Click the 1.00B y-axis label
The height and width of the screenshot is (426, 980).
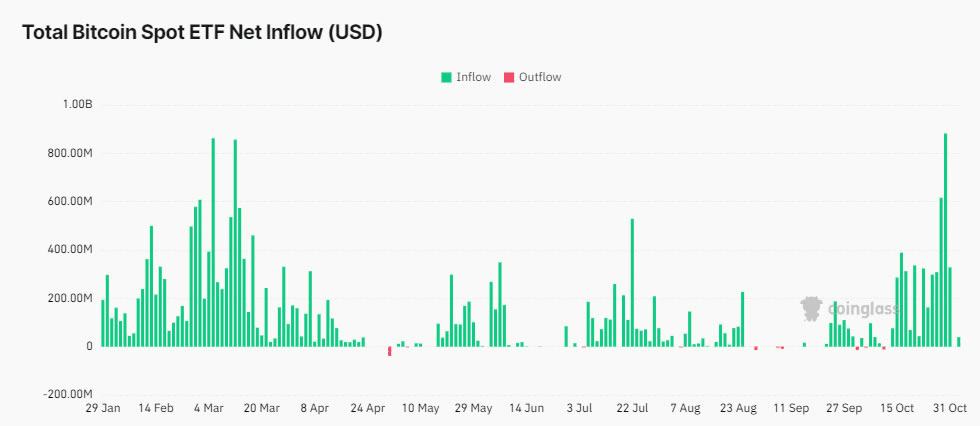click(x=77, y=105)
